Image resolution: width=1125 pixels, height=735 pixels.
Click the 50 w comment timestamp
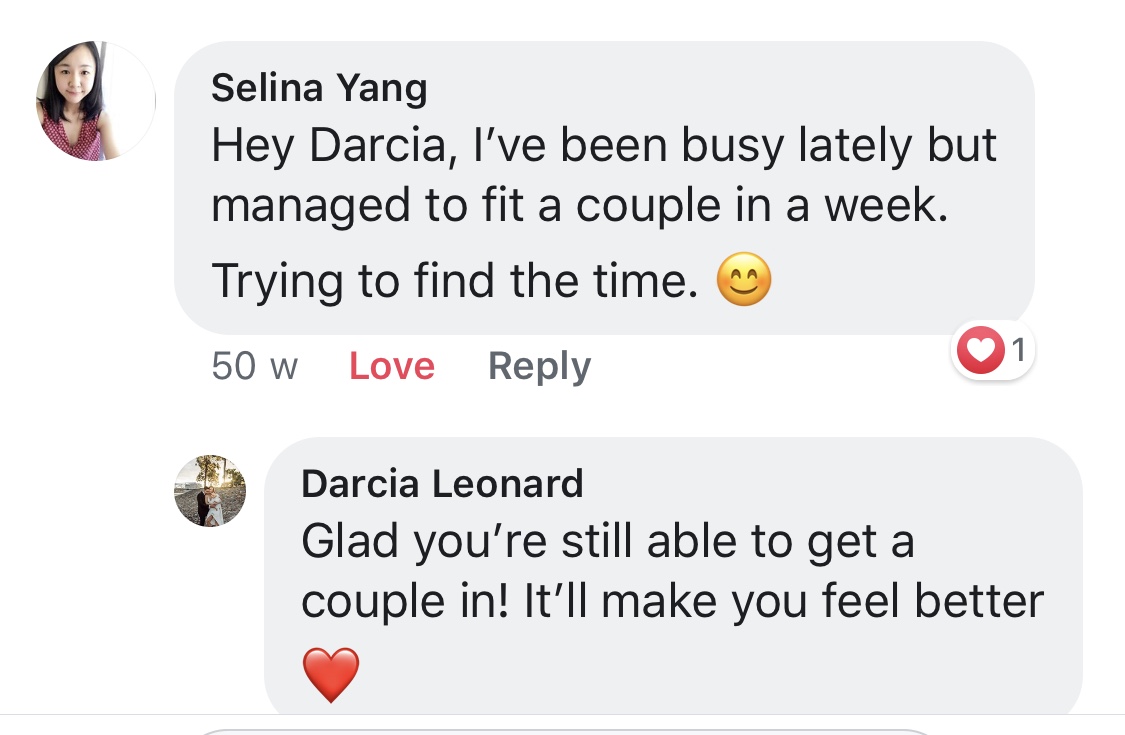[x=254, y=366]
